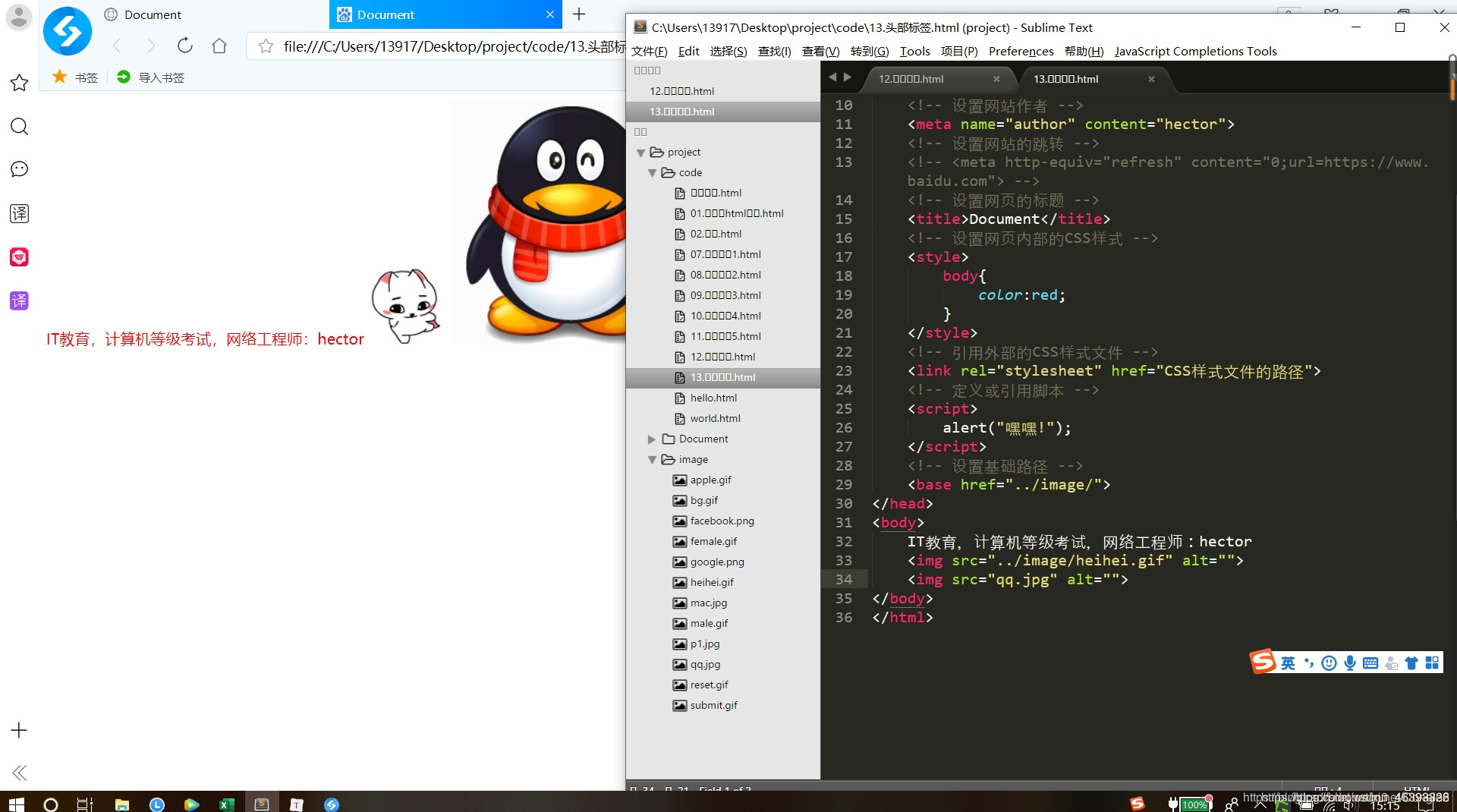
Task: Click the small cat gif on page
Action: [406, 306]
